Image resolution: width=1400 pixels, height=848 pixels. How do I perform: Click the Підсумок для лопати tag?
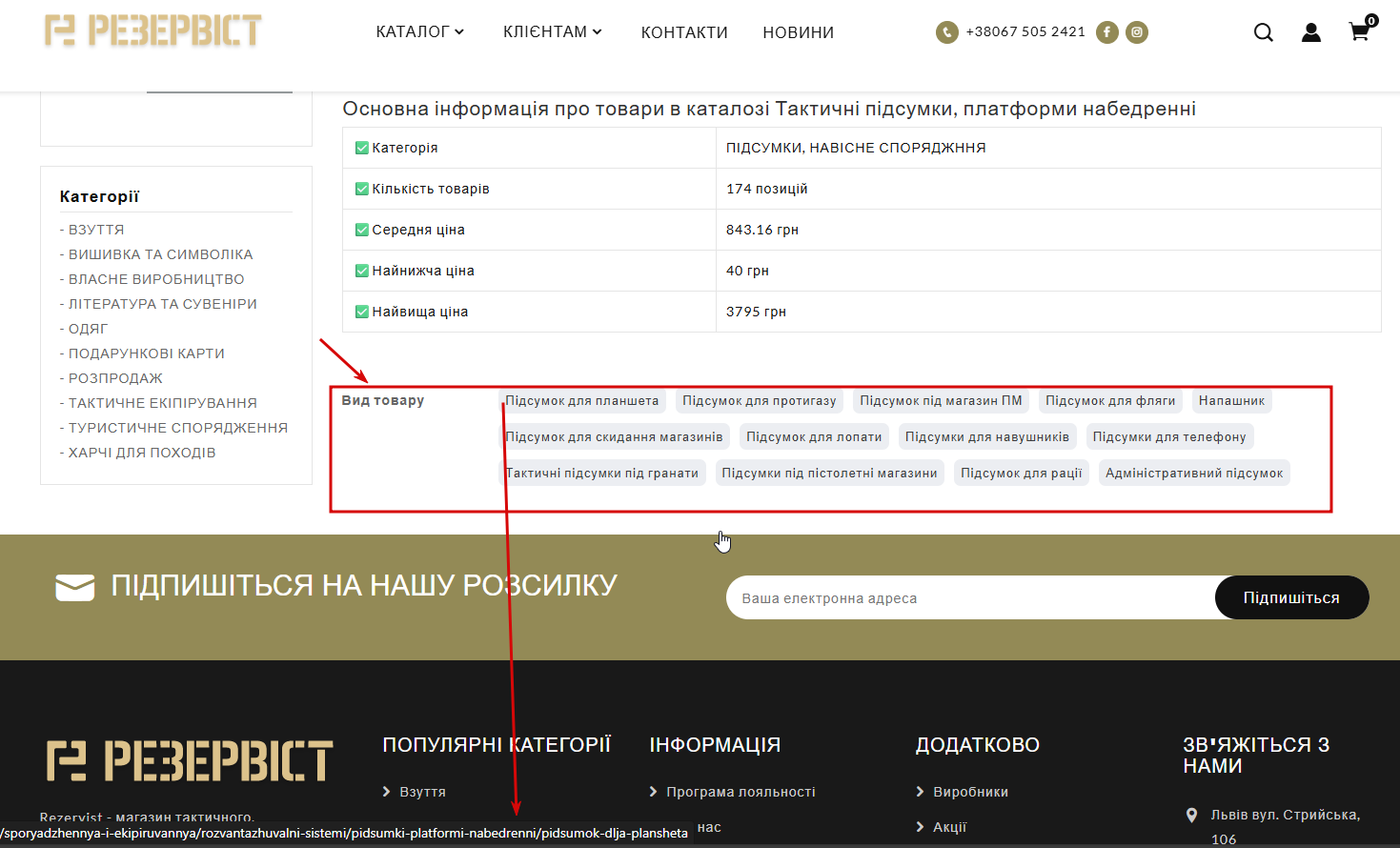click(x=814, y=437)
